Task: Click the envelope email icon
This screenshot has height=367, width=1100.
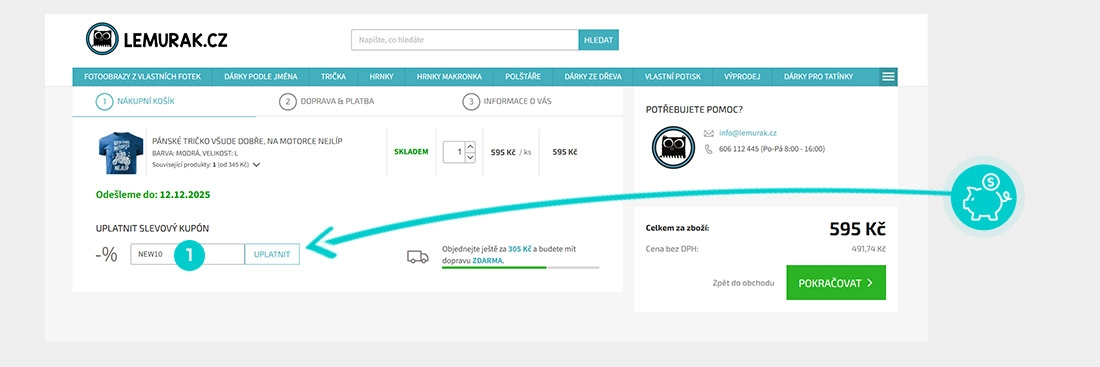Action: tap(709, 133)
